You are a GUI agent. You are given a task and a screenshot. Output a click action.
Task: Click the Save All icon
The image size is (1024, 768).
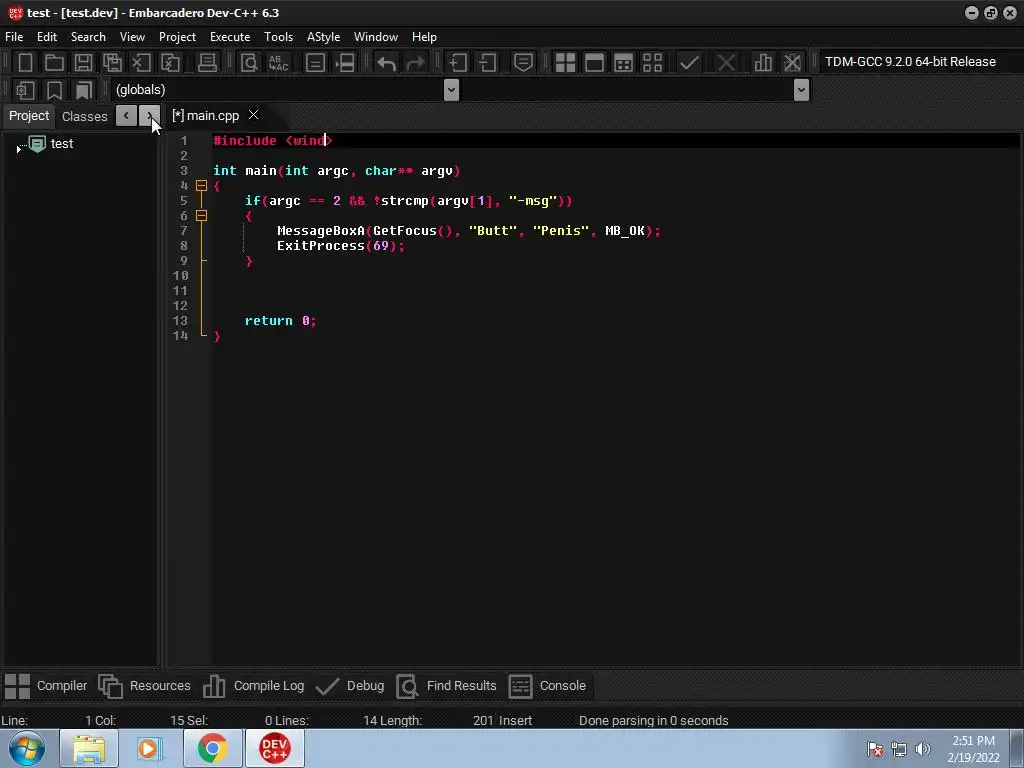[112, 63]
